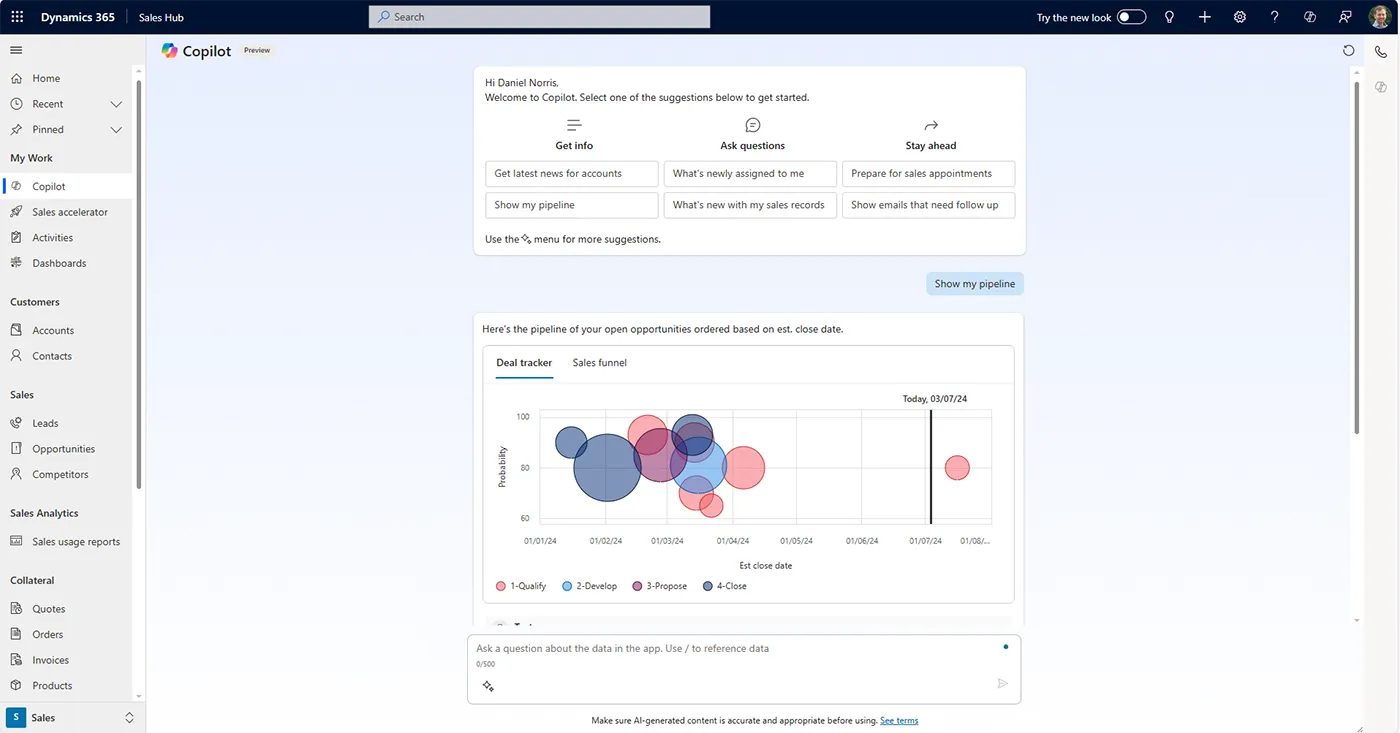This screenshot has height=733, width=1400.
Task: Open the phone dialer icon
Action: pyautogui.click(x=1381, y=52)
